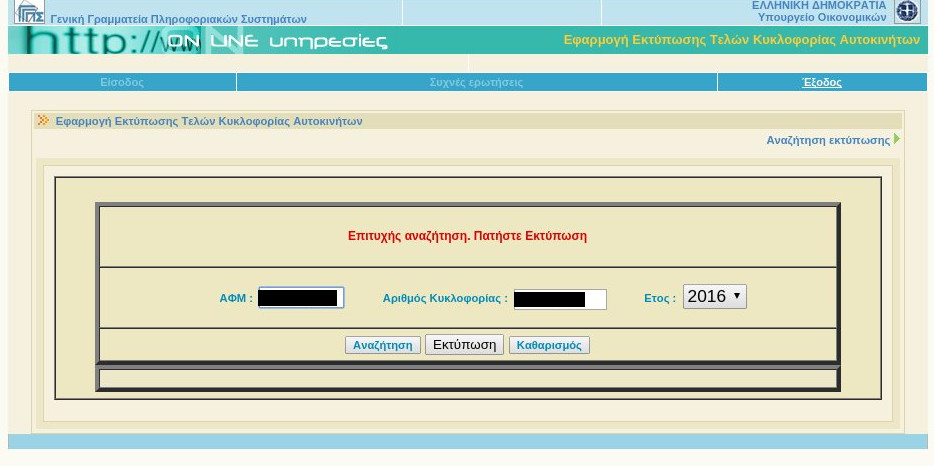Click the yellow Εφαρμογή Εκτύπωσης Τελών banner title
The width and height of the screenshot is (934, 466).
click(x=741, y=40)
